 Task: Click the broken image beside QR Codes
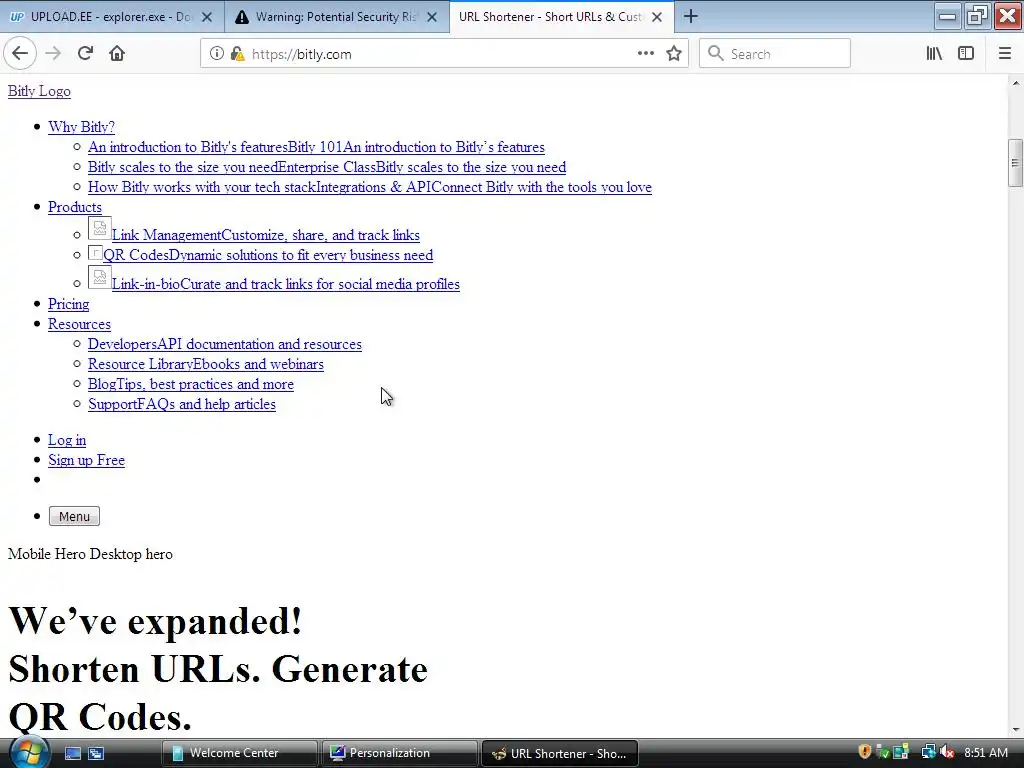[x=95, y=253]
